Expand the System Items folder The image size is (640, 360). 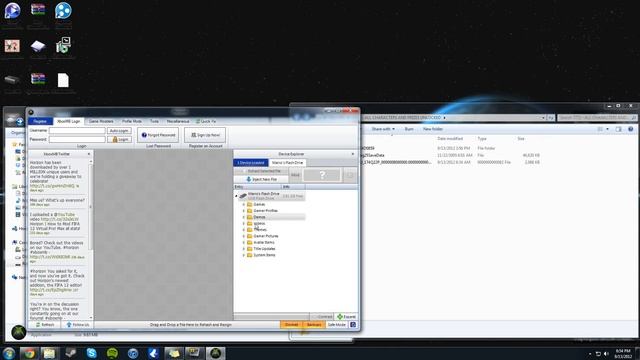coord(244,255)
